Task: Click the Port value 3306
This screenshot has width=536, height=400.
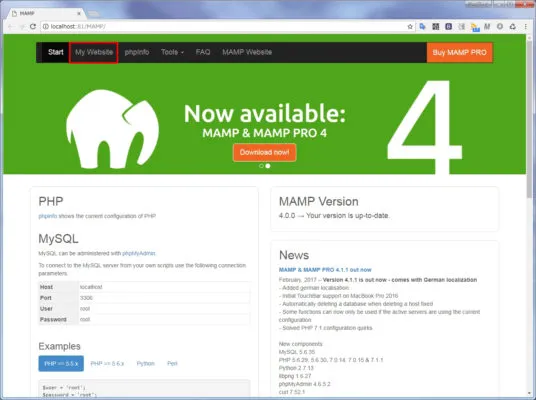Action: [x=86, y=298]
